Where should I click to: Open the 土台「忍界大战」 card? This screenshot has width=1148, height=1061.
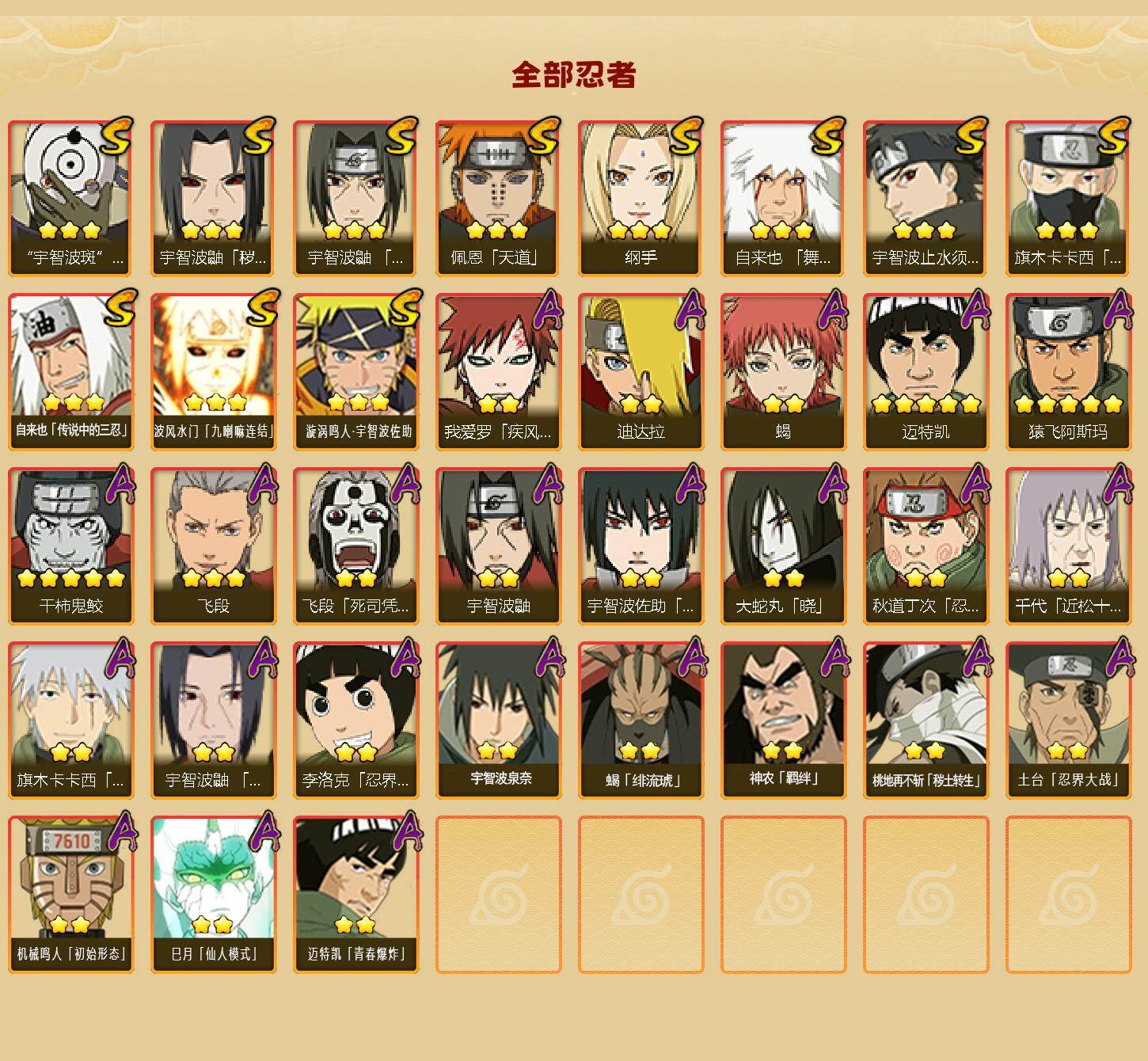[1068, 721]
